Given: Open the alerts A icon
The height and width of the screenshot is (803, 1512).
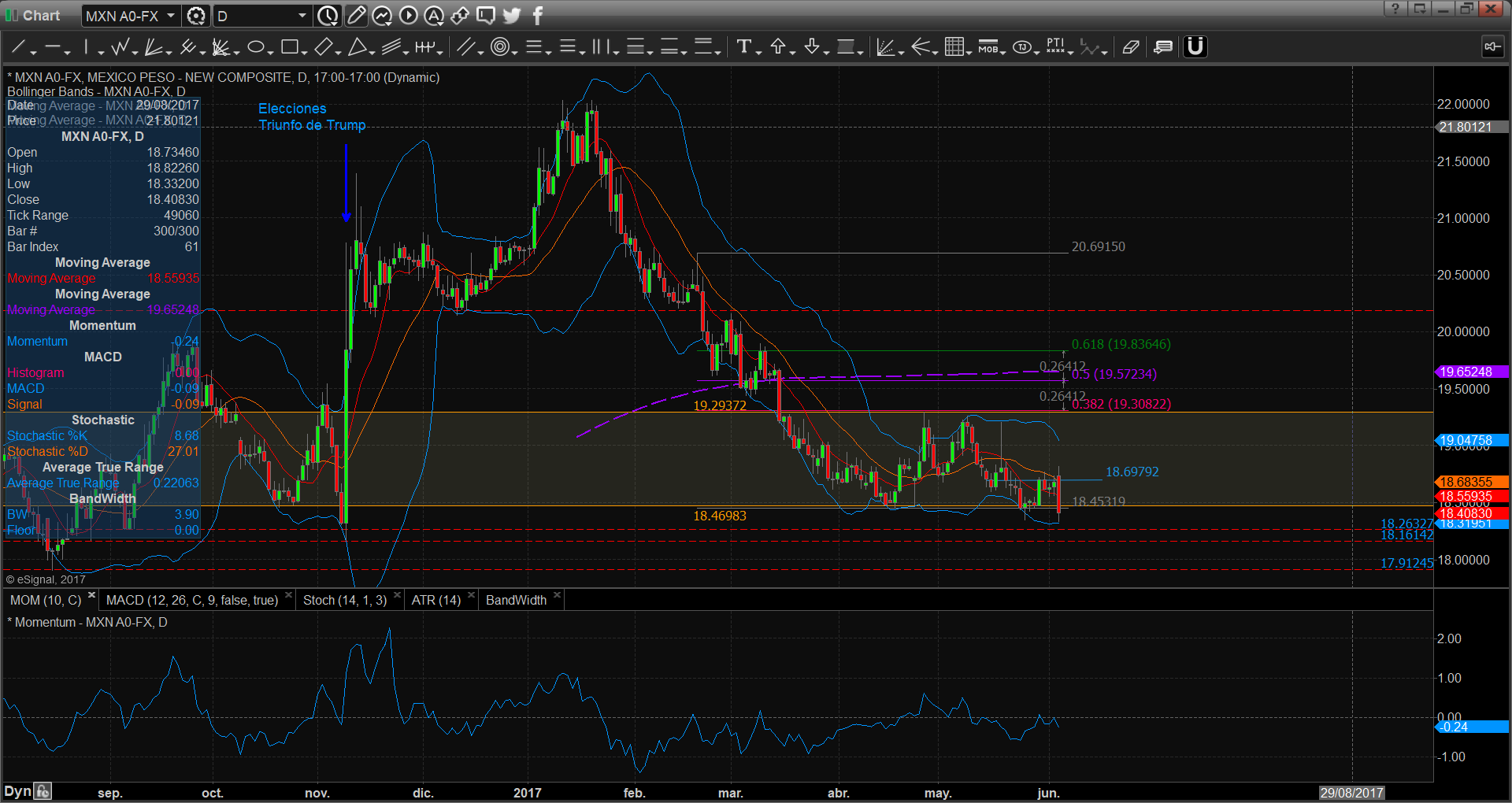Looking at the screenshot, I should [434, 16].
